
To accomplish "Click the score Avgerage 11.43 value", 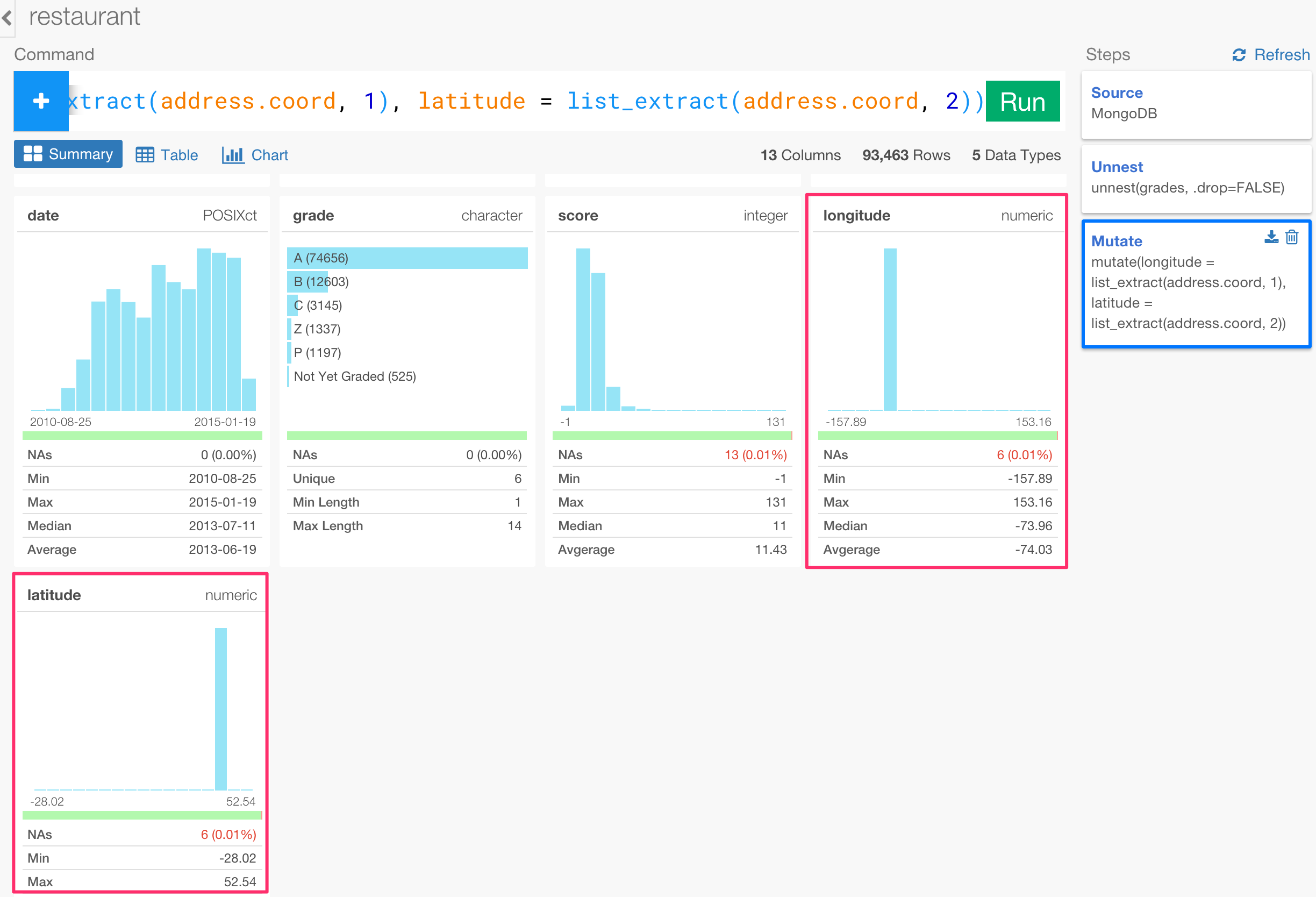I will click(770, 549).
